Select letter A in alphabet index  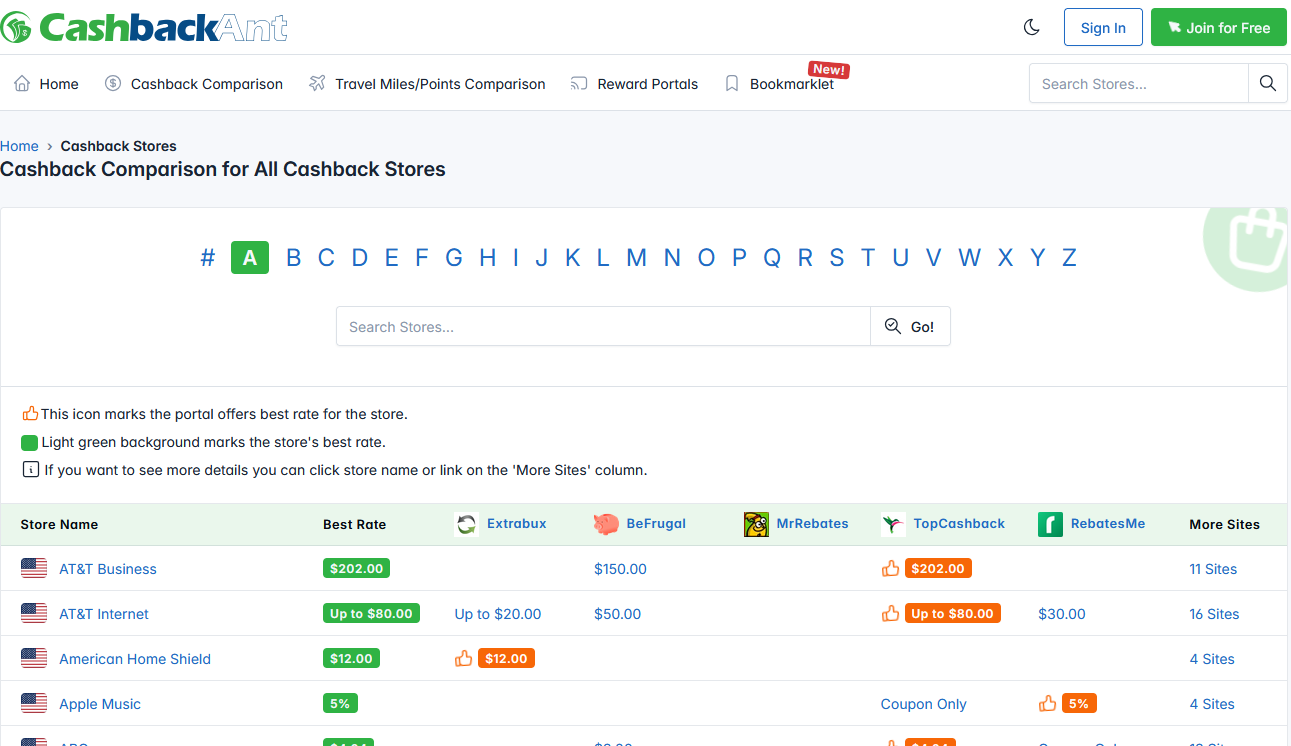click(x=250, y=258)
